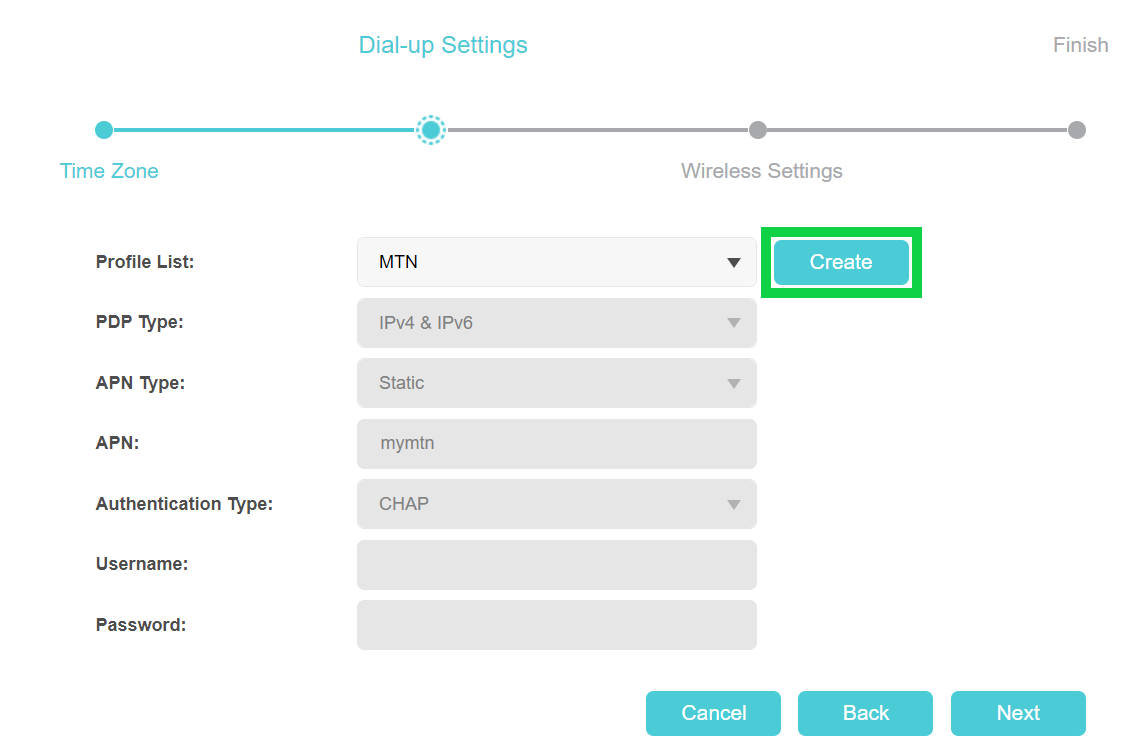Open the Profile List dropdown showing MTN
The height and width of the screenshot is (747, 1125).
coord(555,262)
